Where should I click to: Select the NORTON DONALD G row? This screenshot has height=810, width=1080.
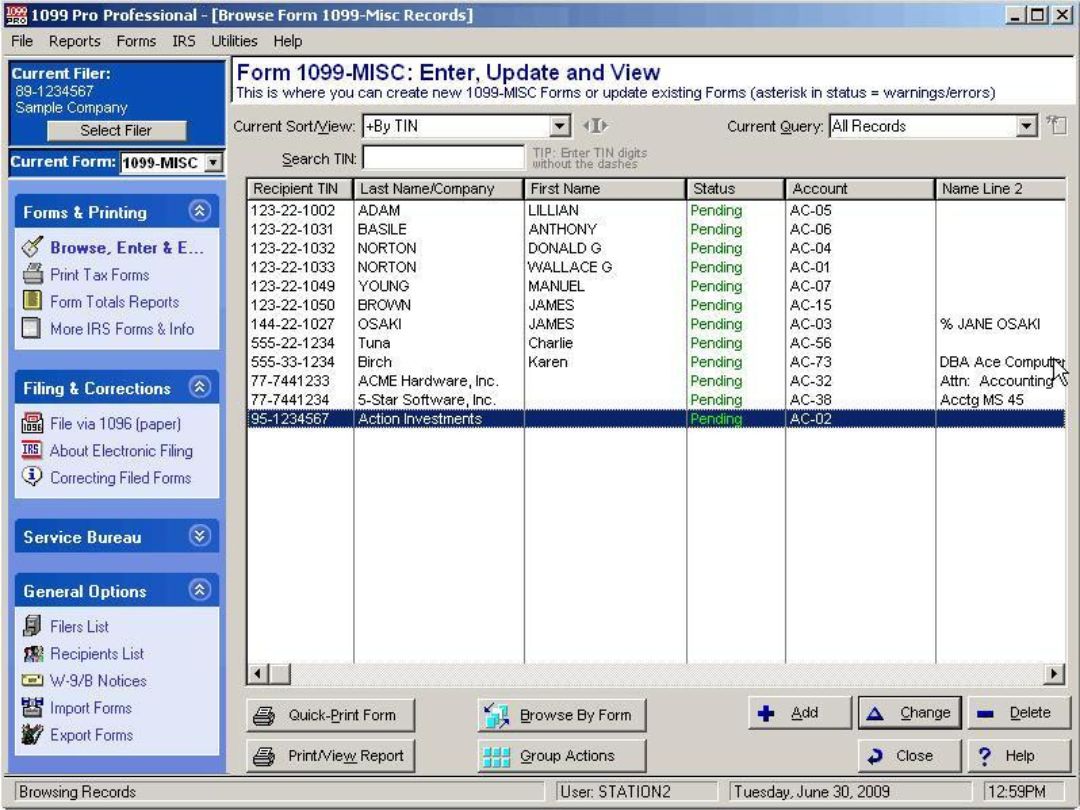656,248
